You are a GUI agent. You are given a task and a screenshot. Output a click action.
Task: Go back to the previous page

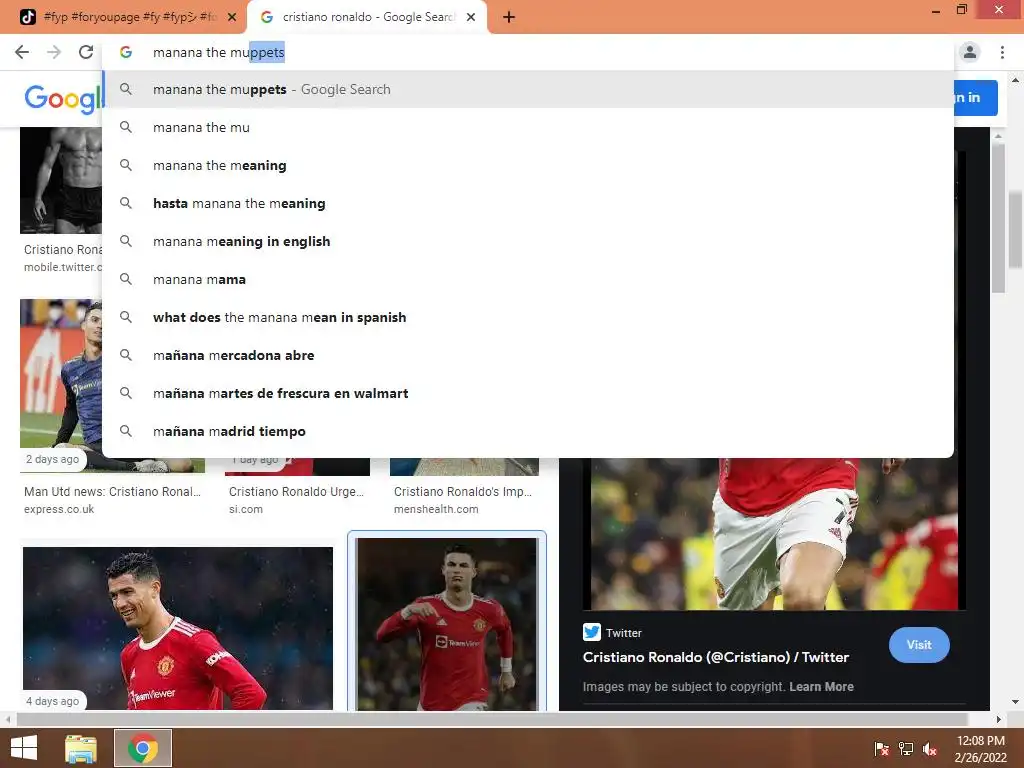(22, 52)
